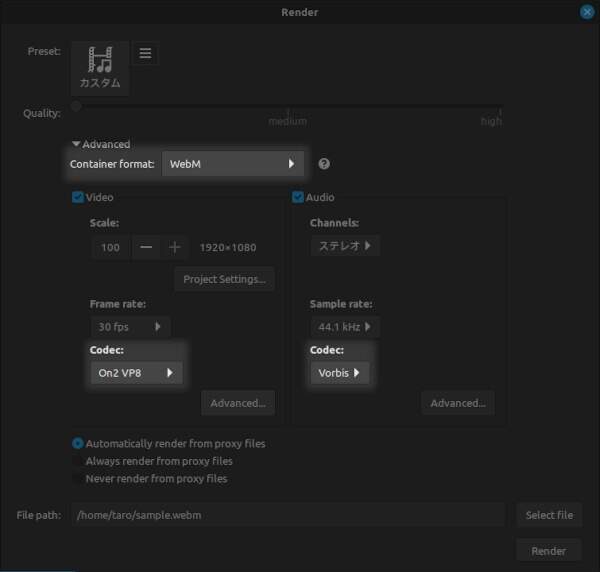Viewport: 600px width, 572px height.
Task: Select Never render from proxy files
Action: tap(78, 479)
